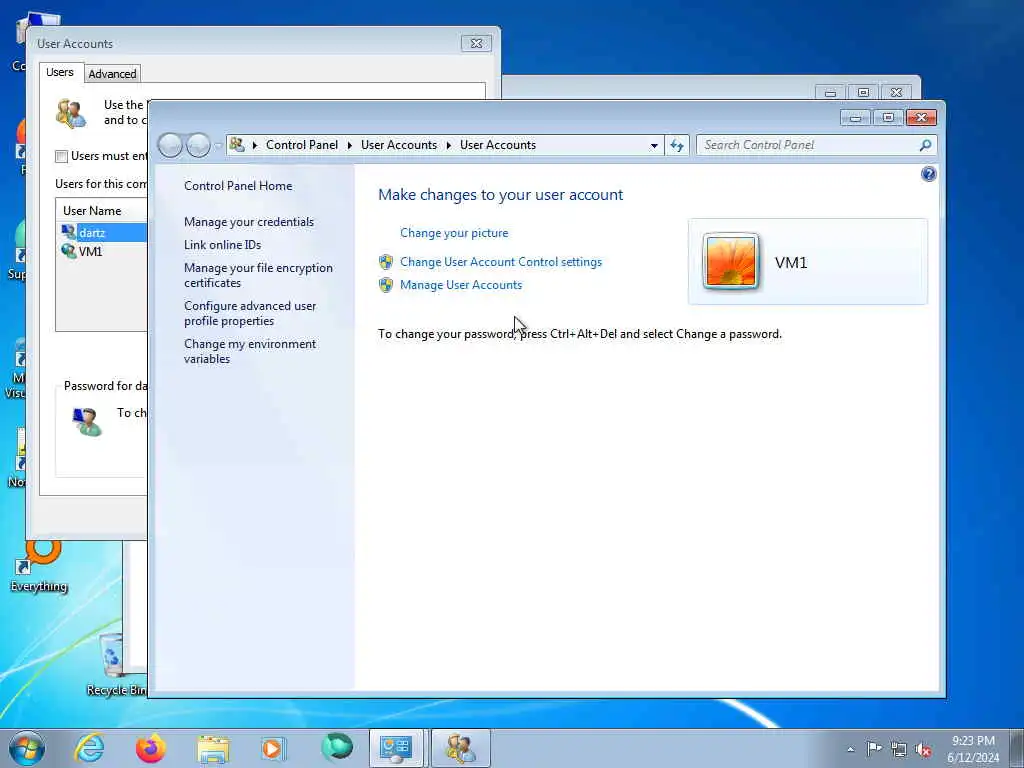
Task: Toggle the Users must enter checkbox
Action: pyautogui.click(x=61, y=156)
